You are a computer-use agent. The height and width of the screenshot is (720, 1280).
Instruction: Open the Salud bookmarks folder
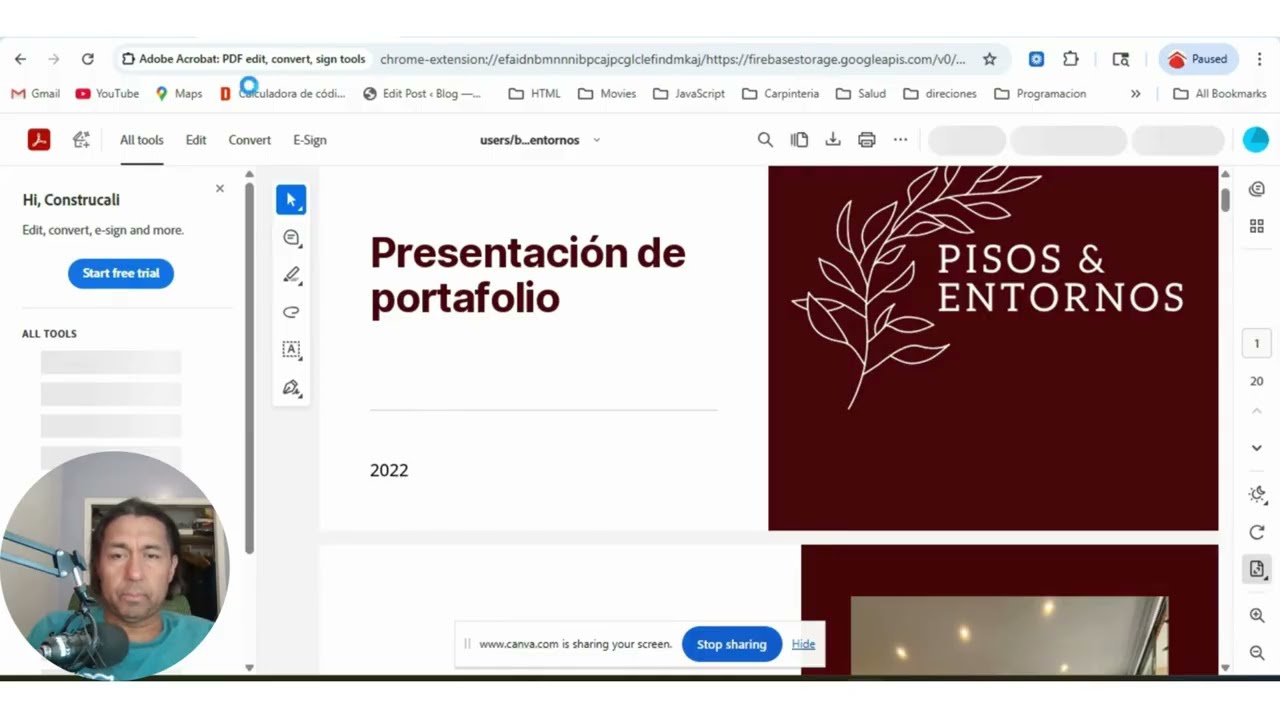coord(860,93)
